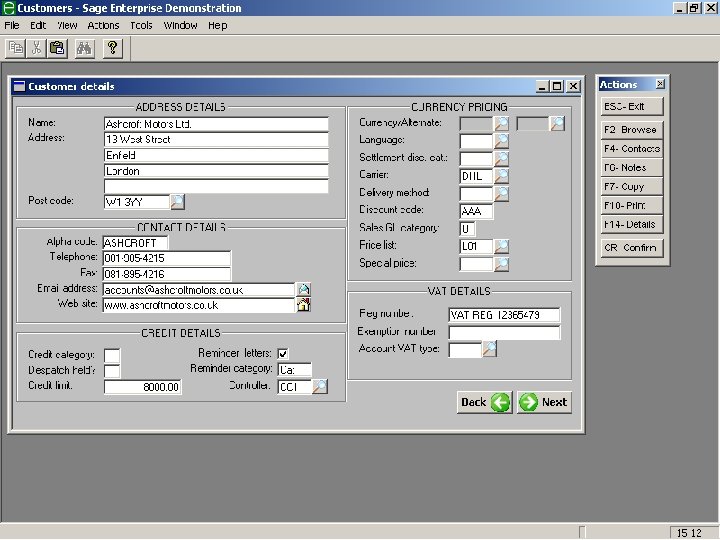
Task: Open the Account VAT type lookup
Action: coord(489,349)
